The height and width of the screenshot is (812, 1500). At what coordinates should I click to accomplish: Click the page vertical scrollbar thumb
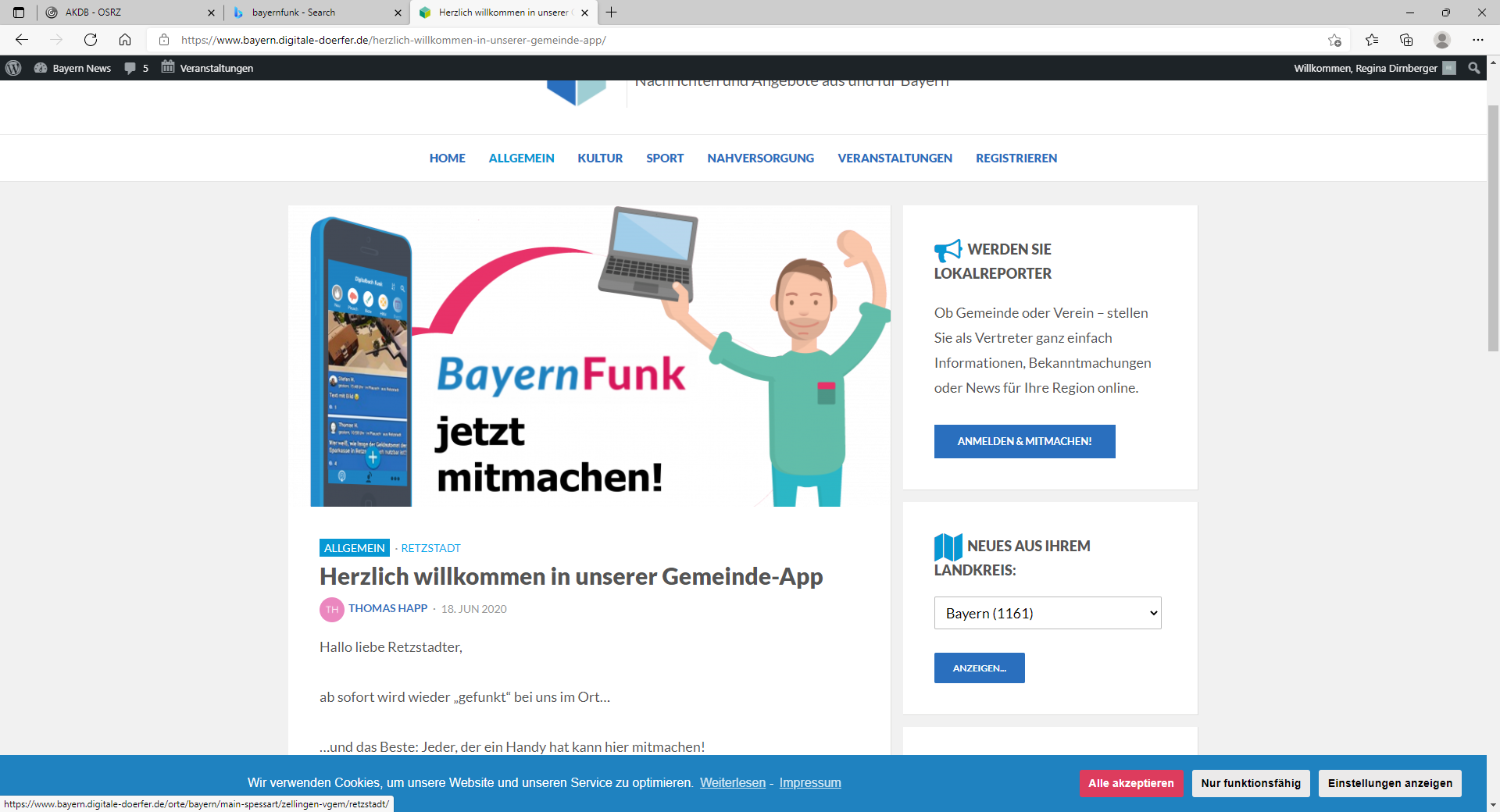pyautogui.click(x=1493, y=226)
